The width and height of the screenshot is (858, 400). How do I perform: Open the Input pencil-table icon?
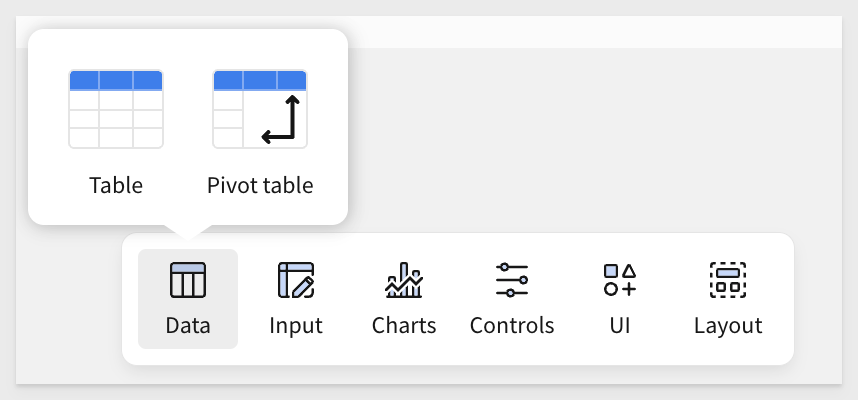coord(295,280)
